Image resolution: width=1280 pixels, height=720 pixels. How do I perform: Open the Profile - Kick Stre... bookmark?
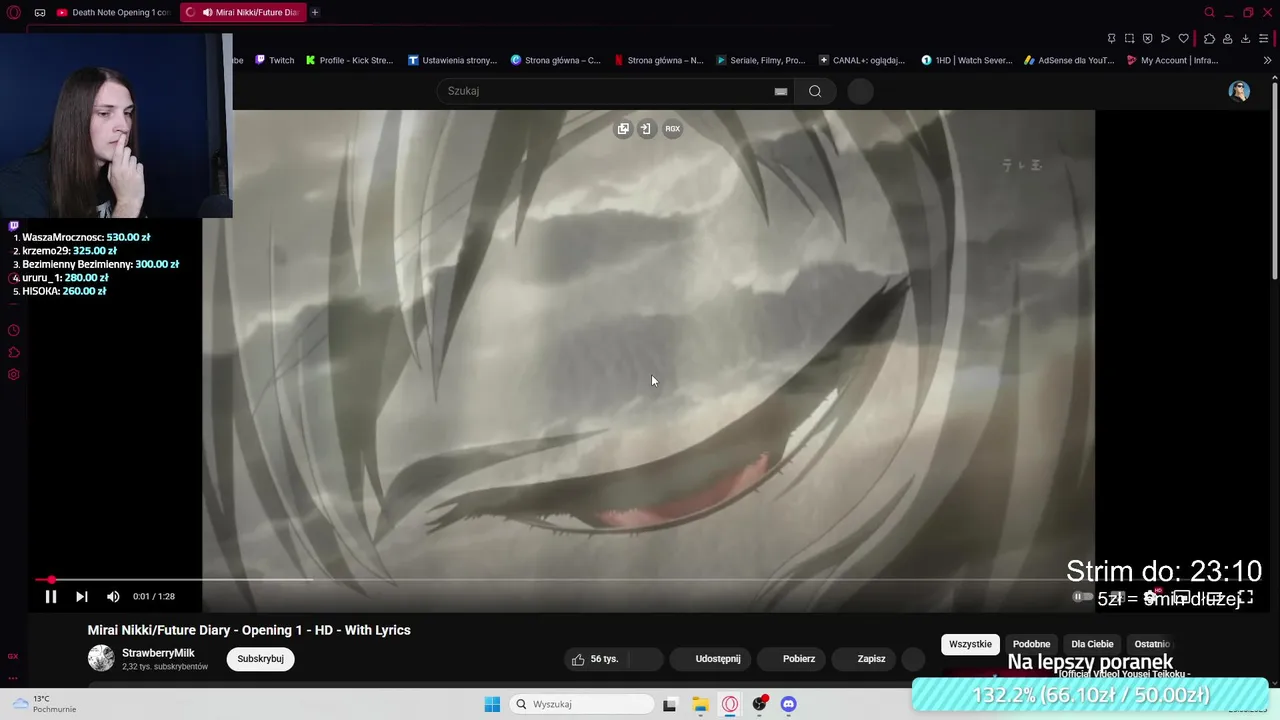point(349,60)
